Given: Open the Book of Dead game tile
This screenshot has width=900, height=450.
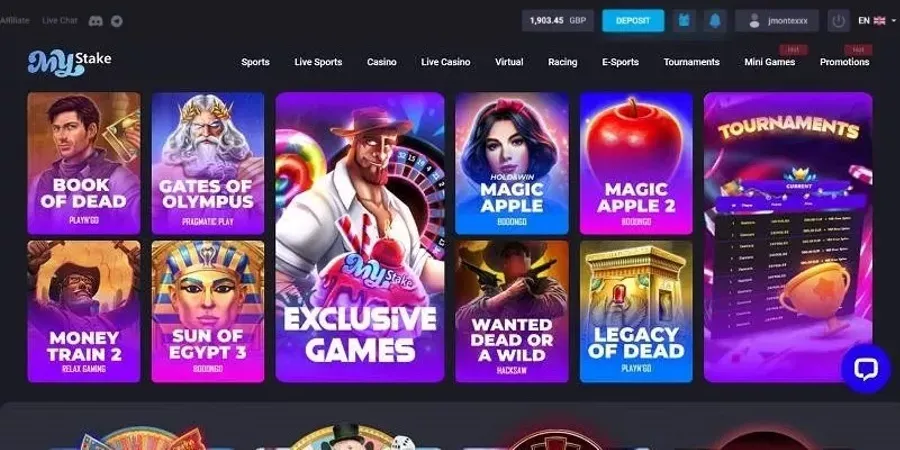Looking at the screenshot, I should tap(84, 163).
